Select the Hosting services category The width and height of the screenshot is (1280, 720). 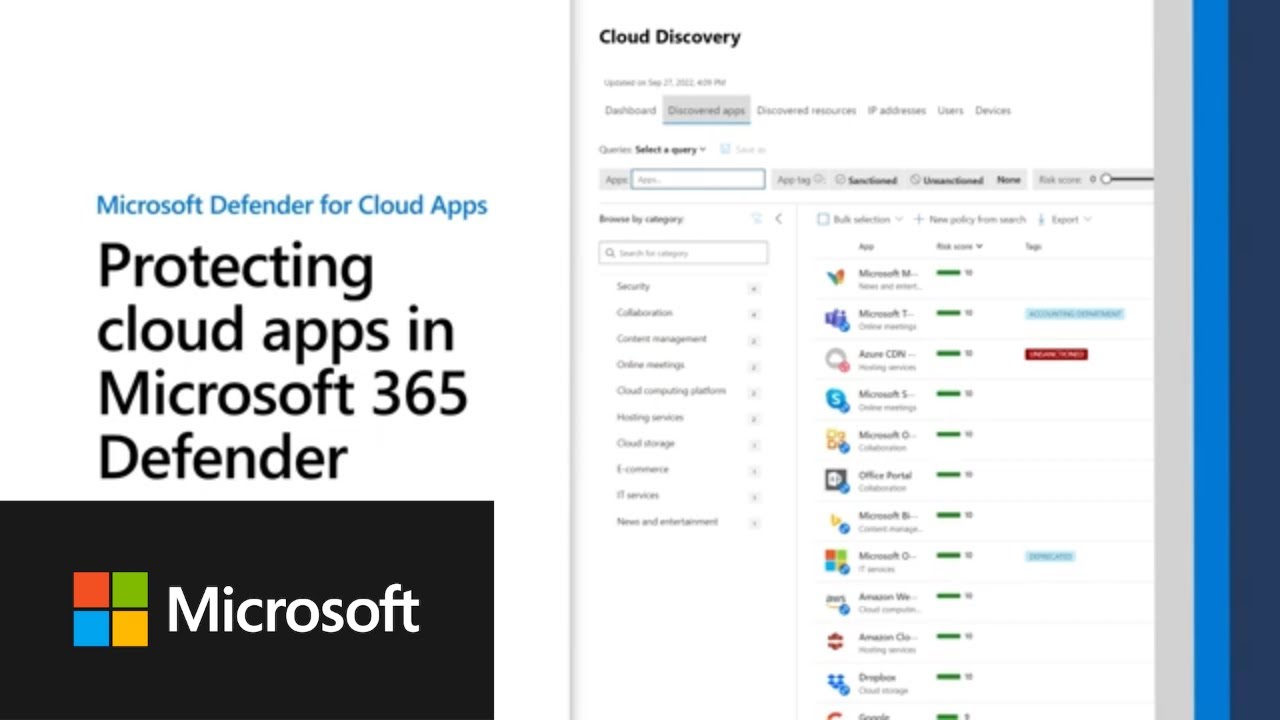[650, 417]
